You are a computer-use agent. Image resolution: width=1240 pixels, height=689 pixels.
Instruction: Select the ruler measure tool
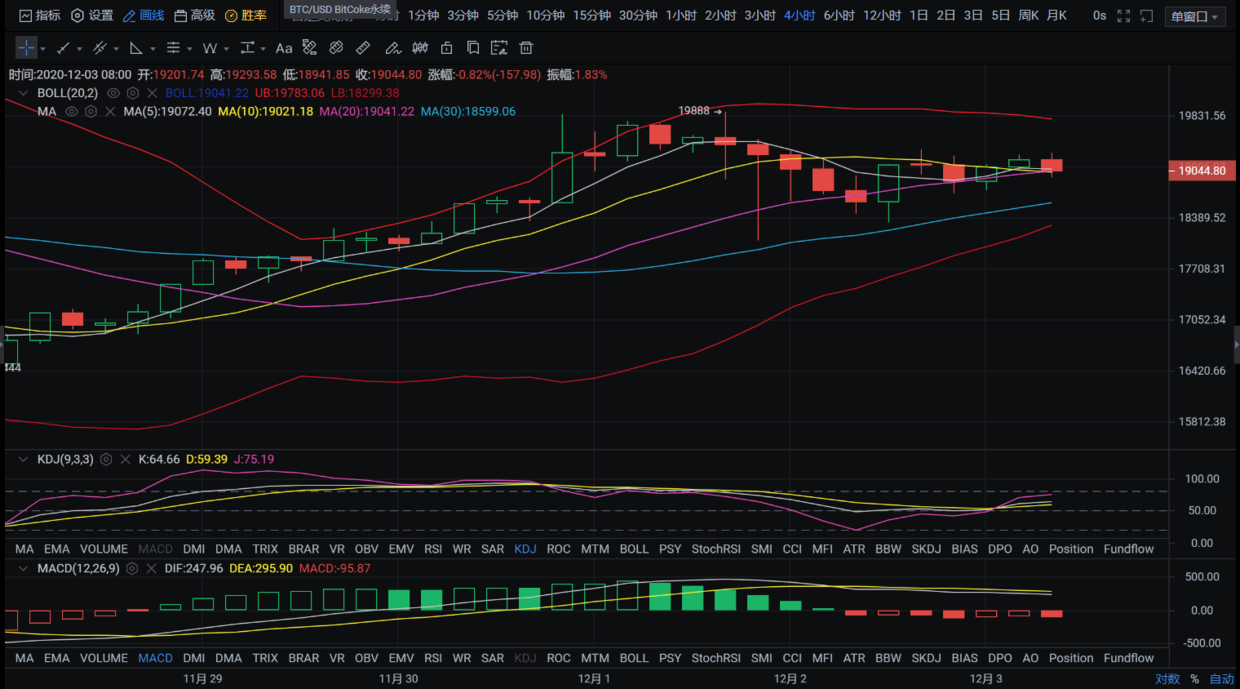(x=363, y=48)
